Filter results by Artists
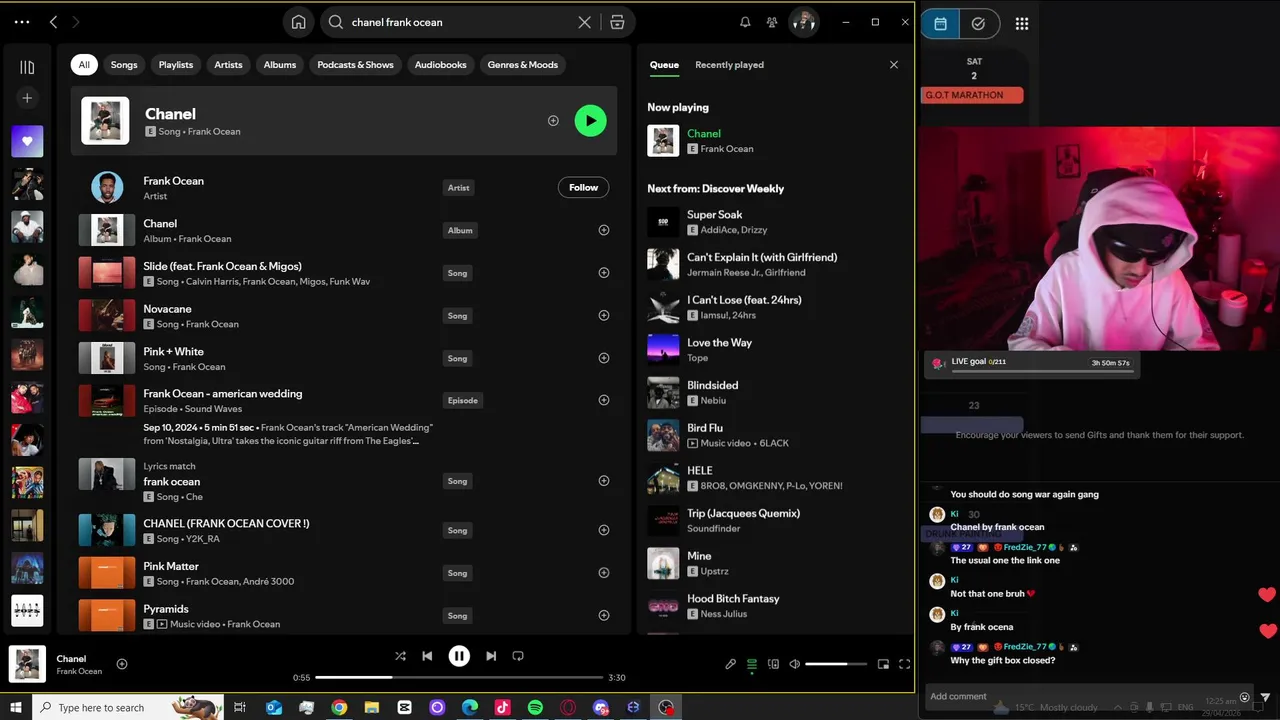The image size is (1280, 720). coord(228,65)
